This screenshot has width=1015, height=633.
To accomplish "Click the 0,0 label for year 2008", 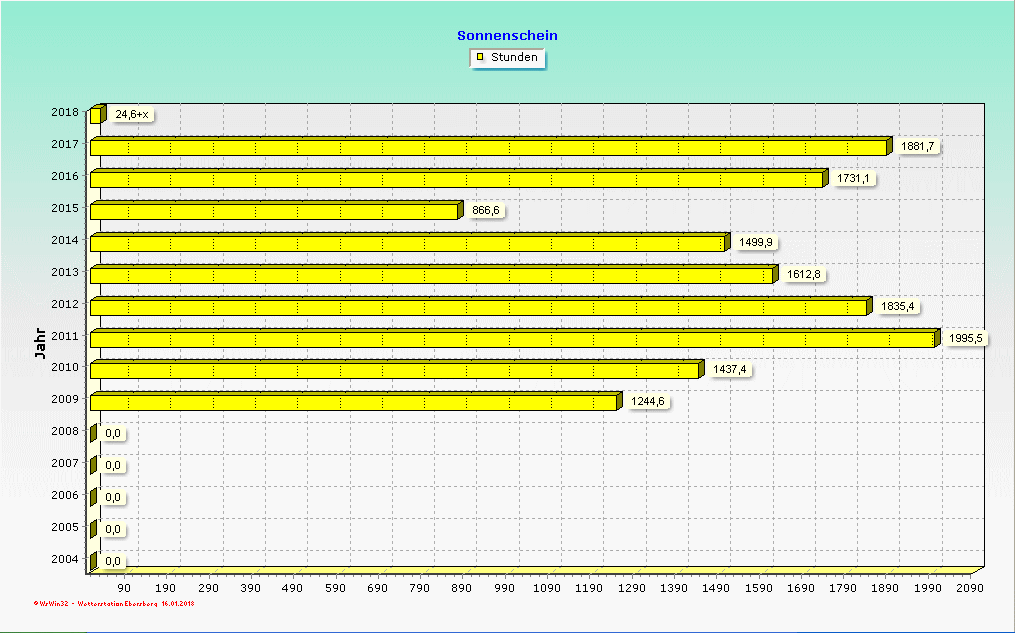I will (x=113, y=433).
